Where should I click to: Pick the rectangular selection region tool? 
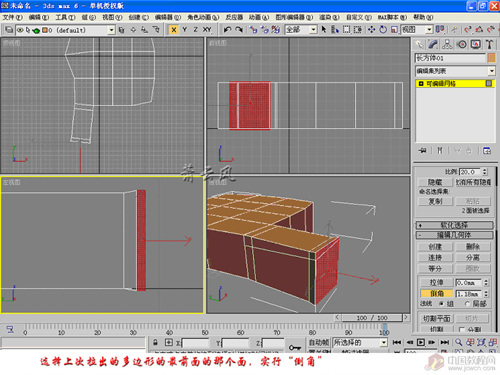[346, 30]
